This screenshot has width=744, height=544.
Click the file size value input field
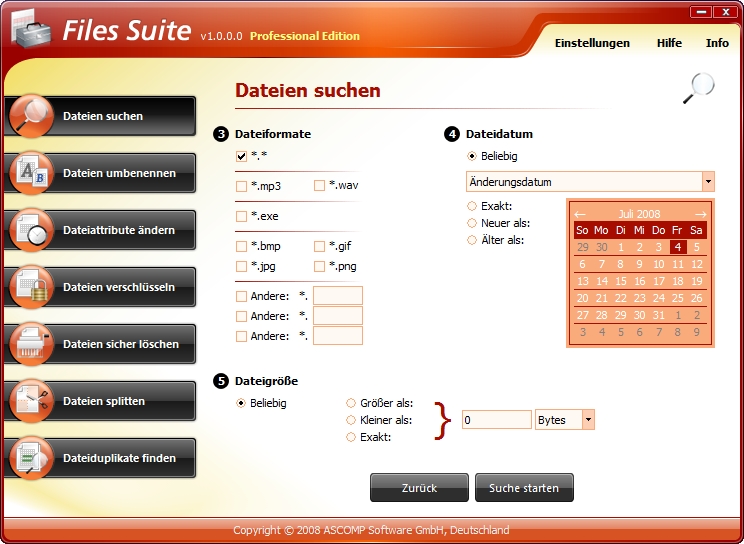click(496, 420)
